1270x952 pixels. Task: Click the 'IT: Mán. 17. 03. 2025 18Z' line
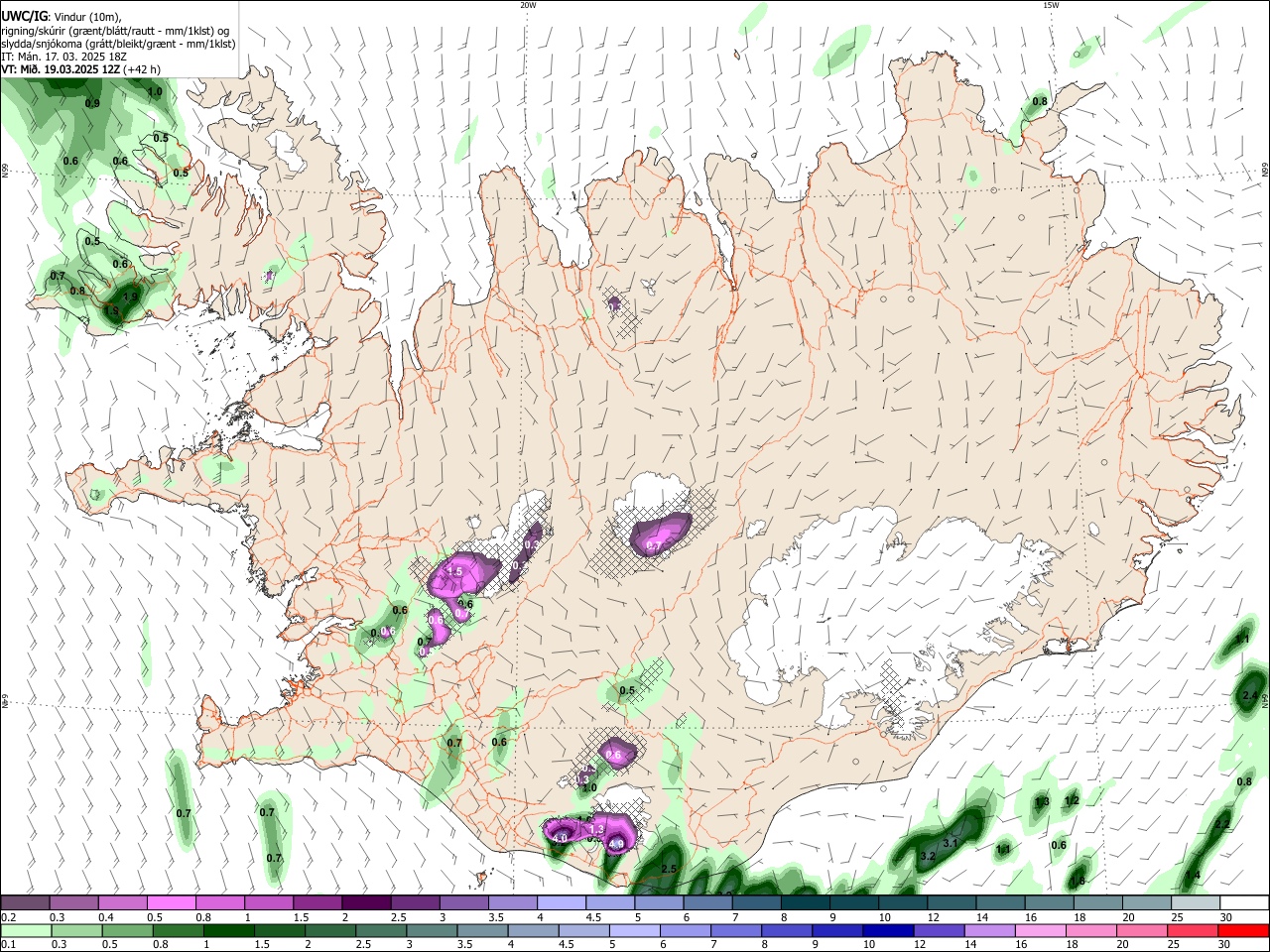[63, 57]
